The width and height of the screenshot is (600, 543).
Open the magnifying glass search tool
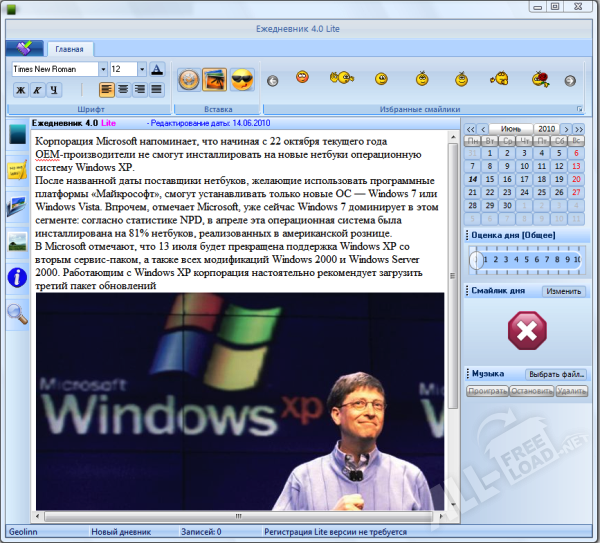pyautogui.click(x=17, y=314)
